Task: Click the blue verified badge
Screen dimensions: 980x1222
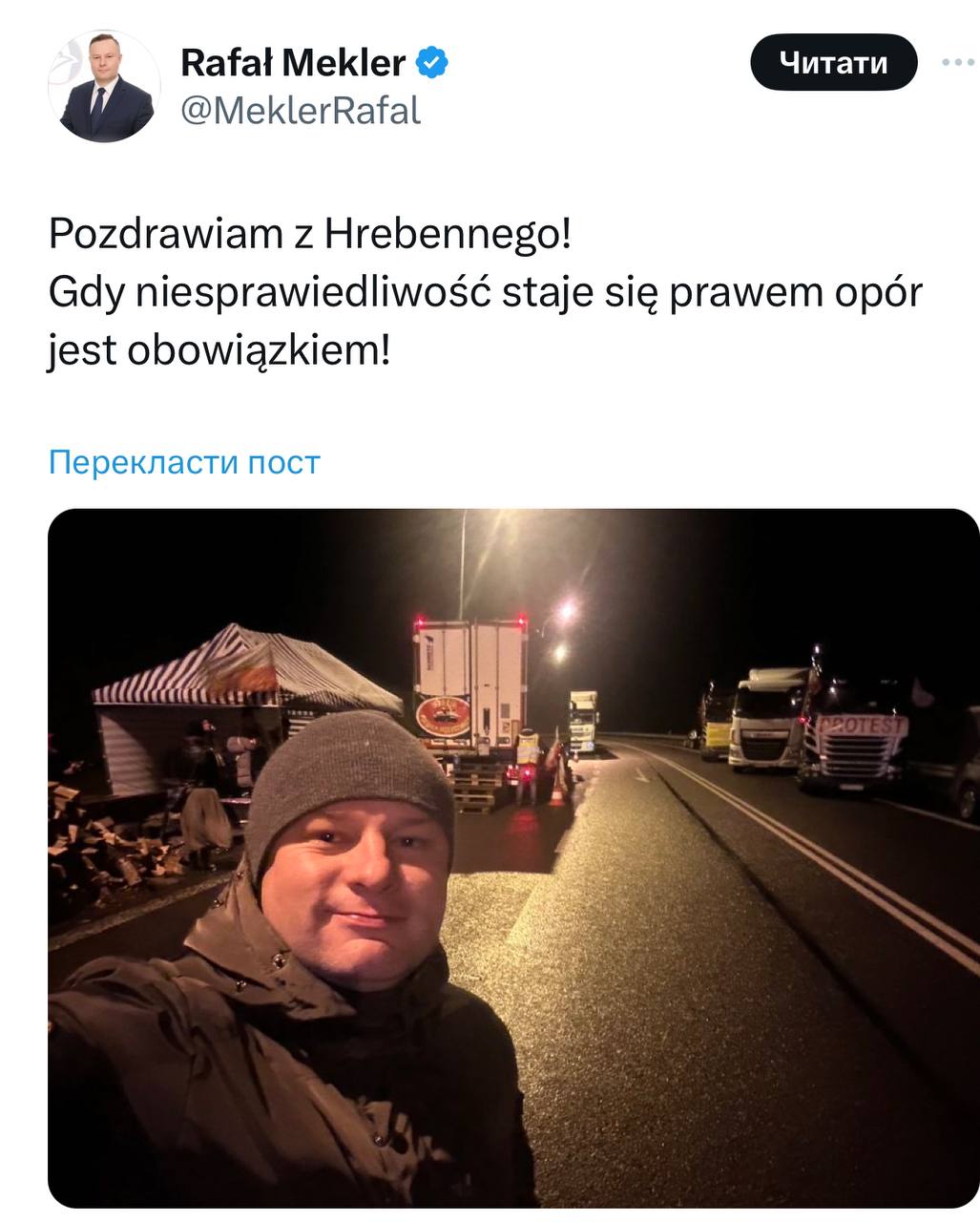Action: point(433,63)
